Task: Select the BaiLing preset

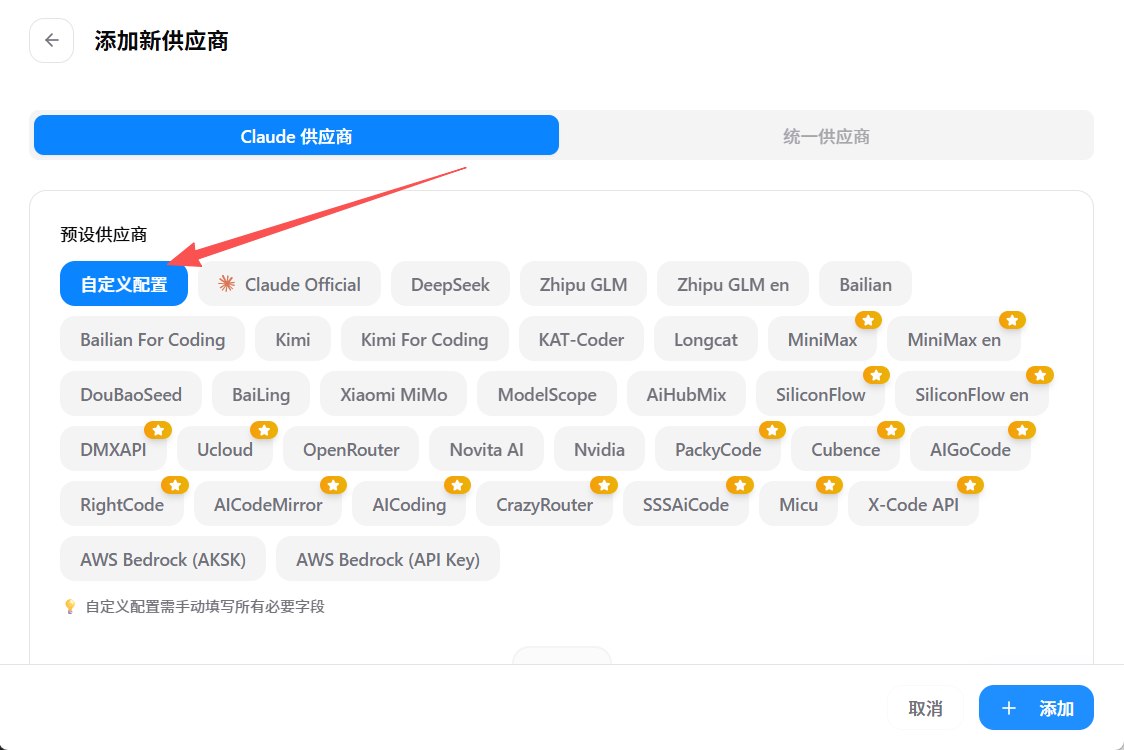Action: (261, 394)
